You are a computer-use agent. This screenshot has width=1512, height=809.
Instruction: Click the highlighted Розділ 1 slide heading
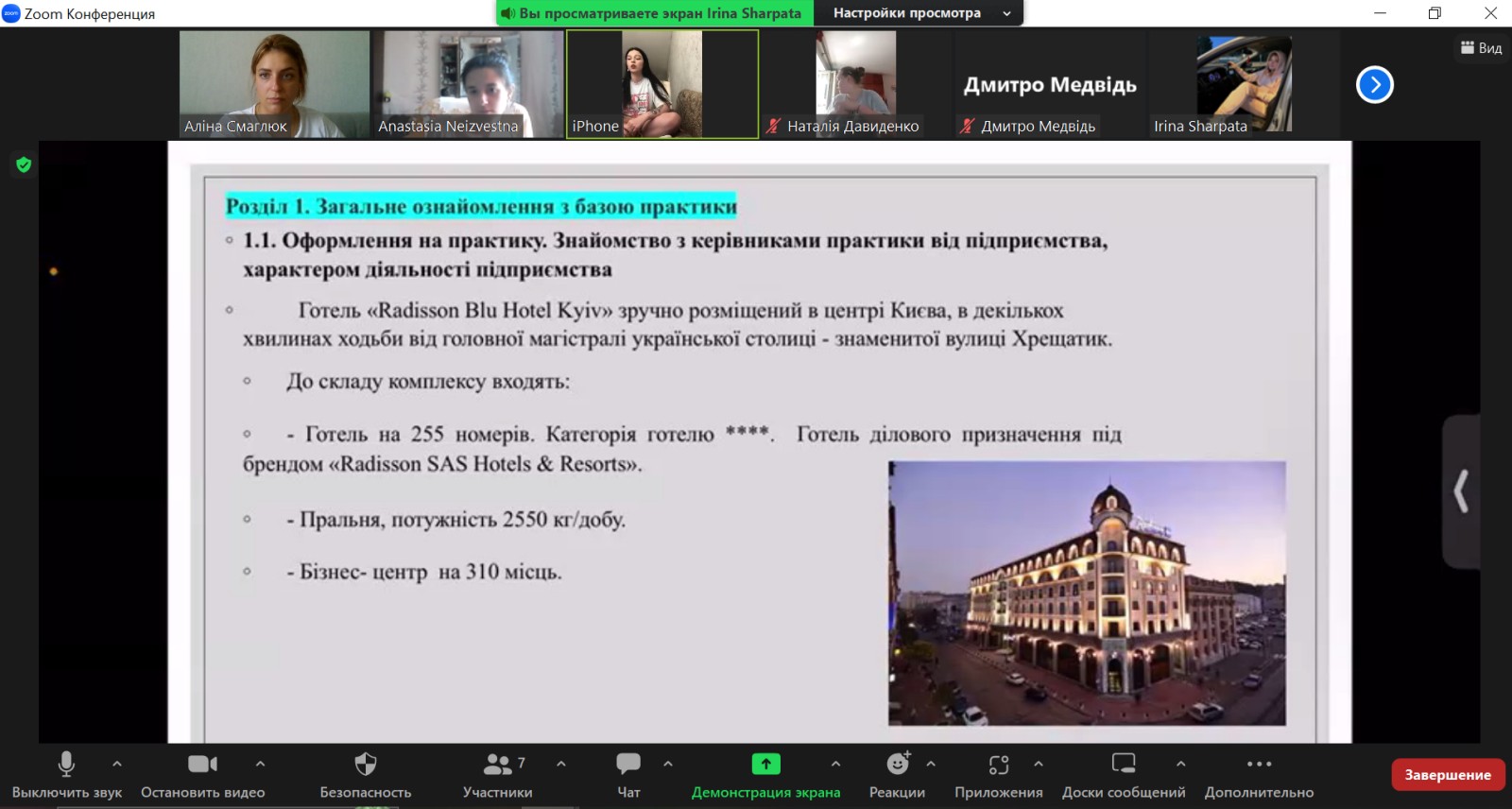[481, 206]
